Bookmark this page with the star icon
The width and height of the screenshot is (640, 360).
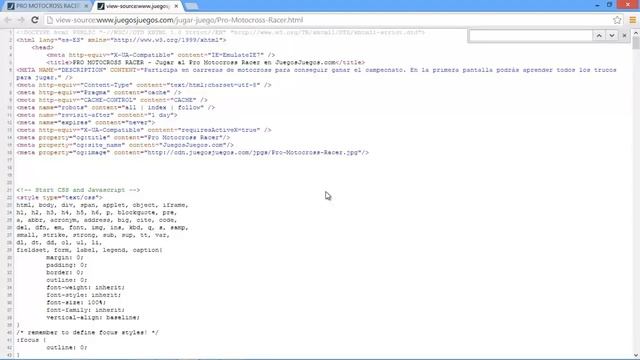(617, 20)
